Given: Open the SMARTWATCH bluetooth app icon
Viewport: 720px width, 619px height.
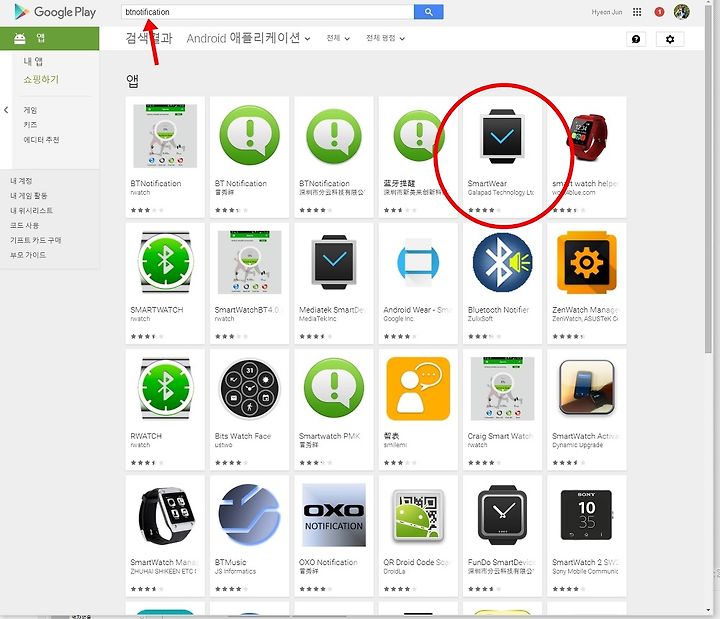Looking at the screenshot, I should pos(165,262).
